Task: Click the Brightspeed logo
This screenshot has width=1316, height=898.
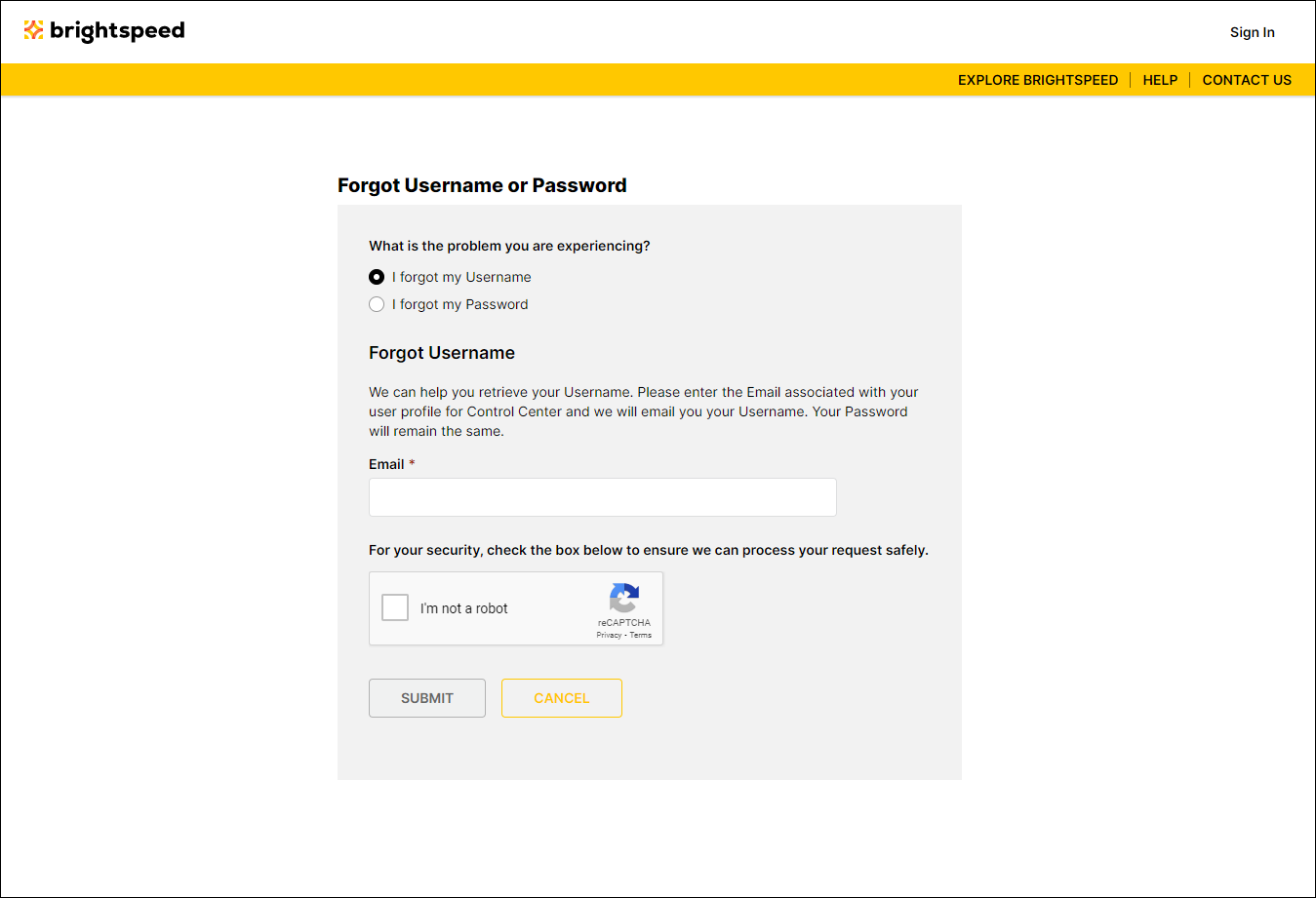Action: coord(104,31)
